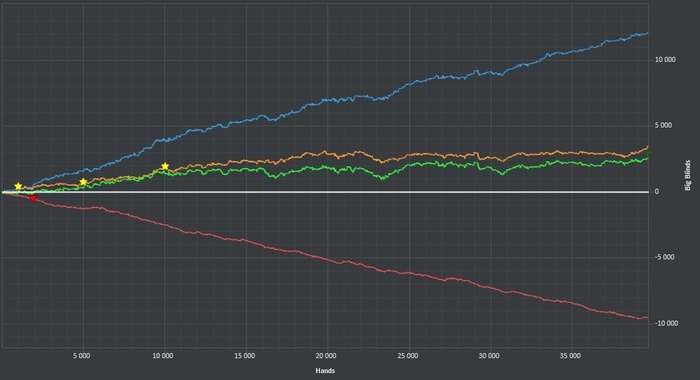This screenshot has height=380, width=700.
Task: Click the '35 000' x-axis tick label
Action: coord(571,356)
